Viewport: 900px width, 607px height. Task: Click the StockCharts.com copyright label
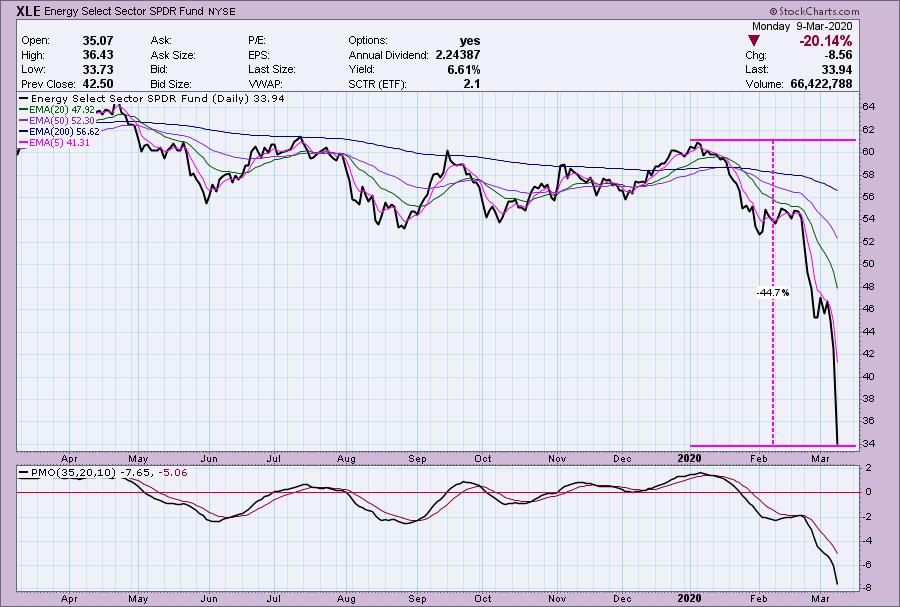(814, 11)
